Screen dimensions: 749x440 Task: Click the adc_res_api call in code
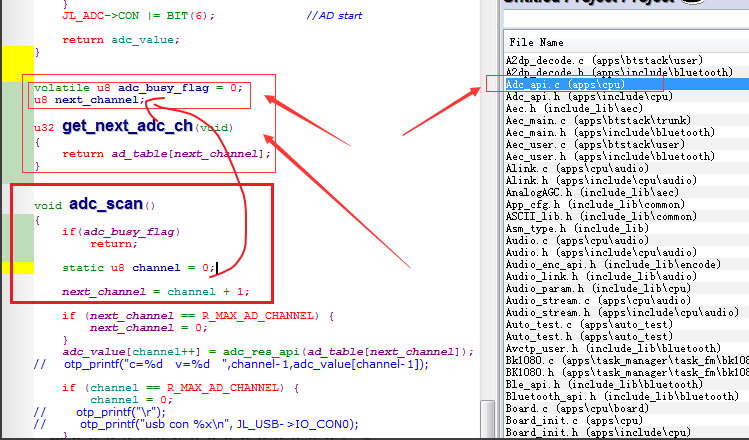pyautogui.click(x=261, y=352)
